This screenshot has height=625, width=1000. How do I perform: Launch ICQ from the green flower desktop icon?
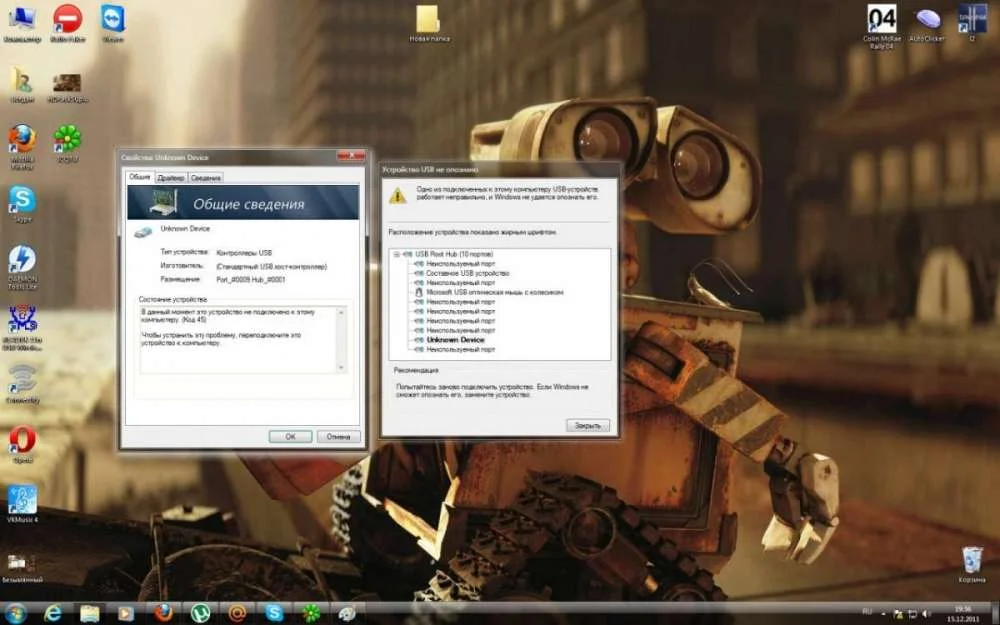click(68, 142)
